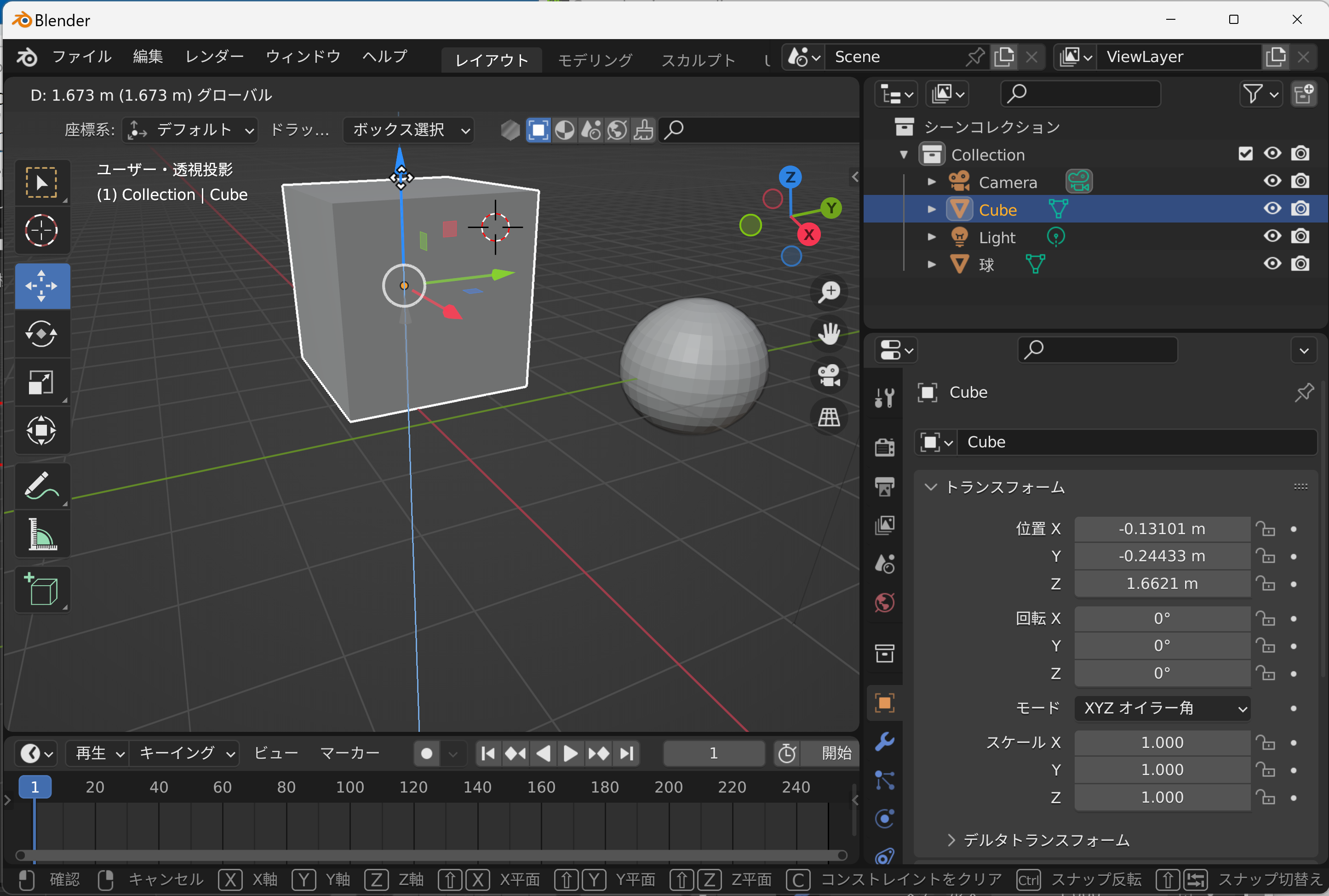Viewport: 1329px width, 896px height.
Task: Click the current frame number field
Action: pyautogui.click(x=713, y=753)
